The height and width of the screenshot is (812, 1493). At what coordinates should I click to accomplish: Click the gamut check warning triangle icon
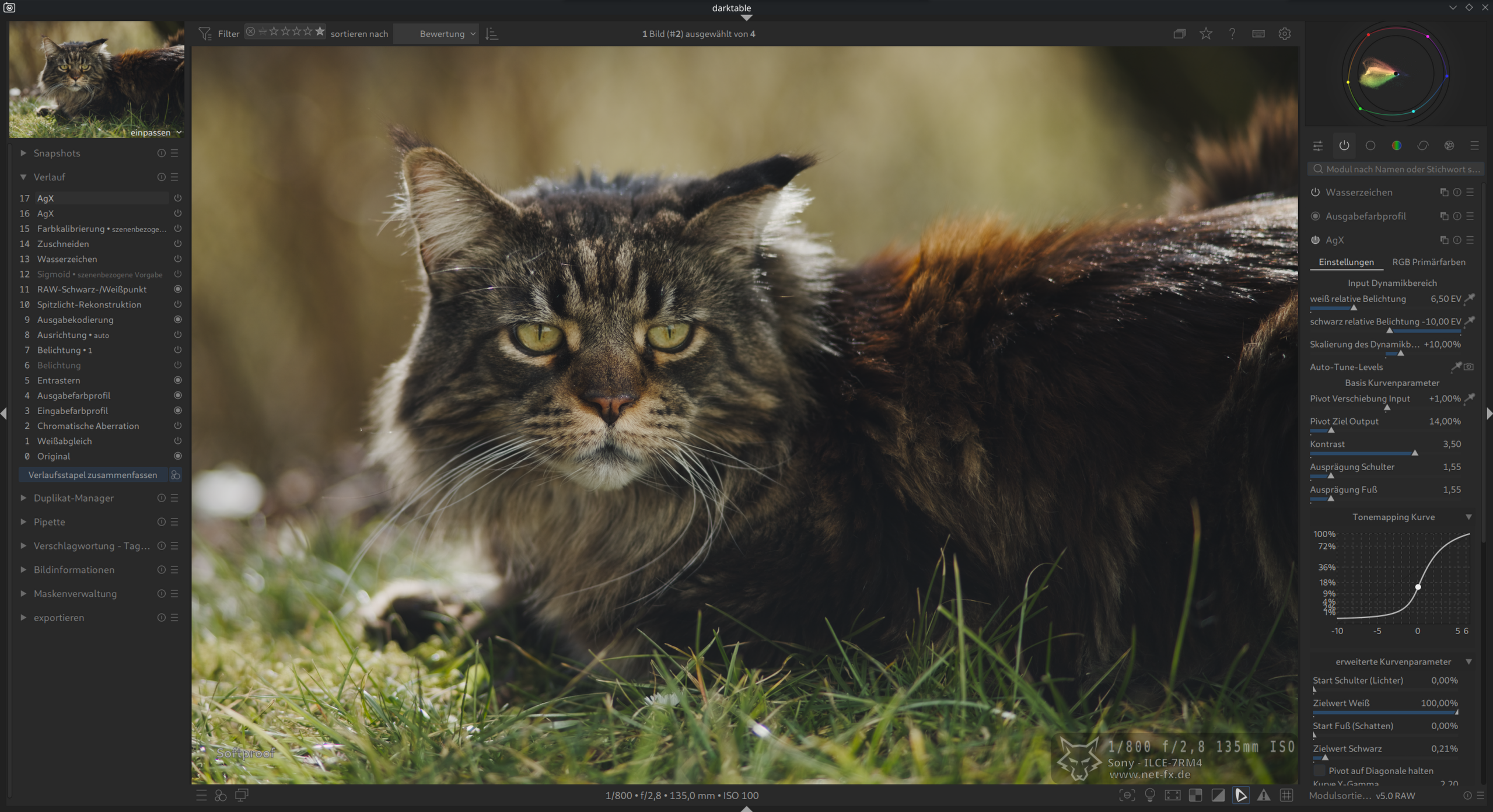click(x=1263, y=795)
